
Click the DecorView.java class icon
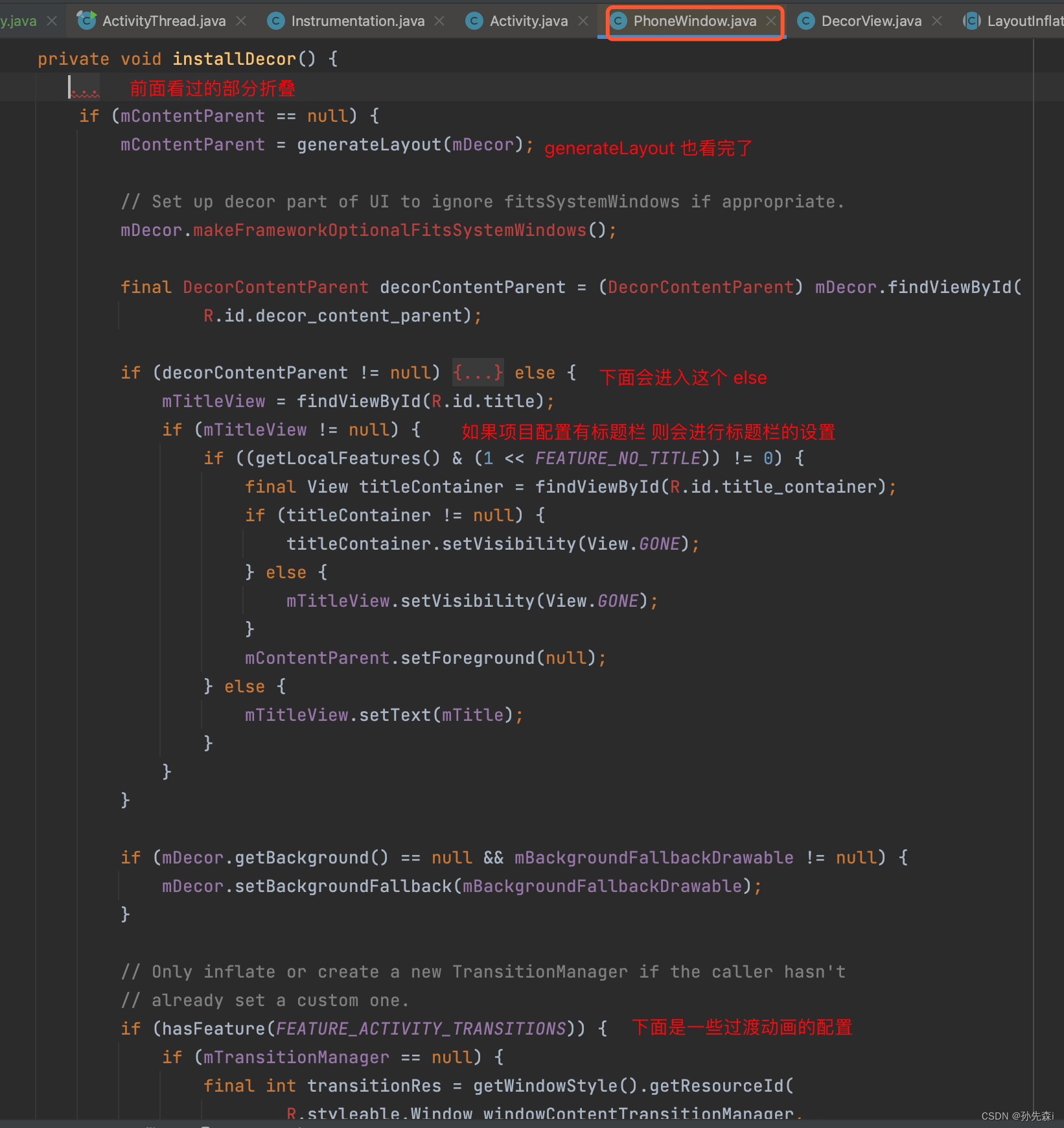(805, 21)
